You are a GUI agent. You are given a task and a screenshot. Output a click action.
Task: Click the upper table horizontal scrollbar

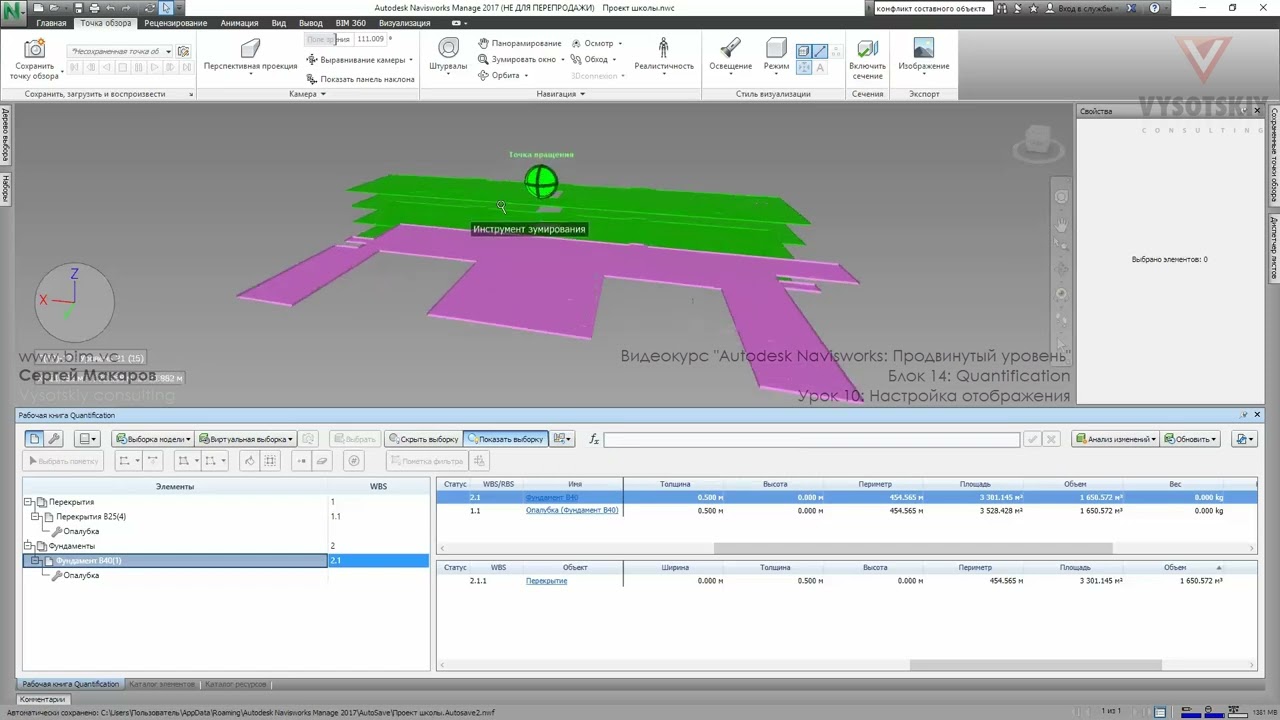tap(912, 548)
